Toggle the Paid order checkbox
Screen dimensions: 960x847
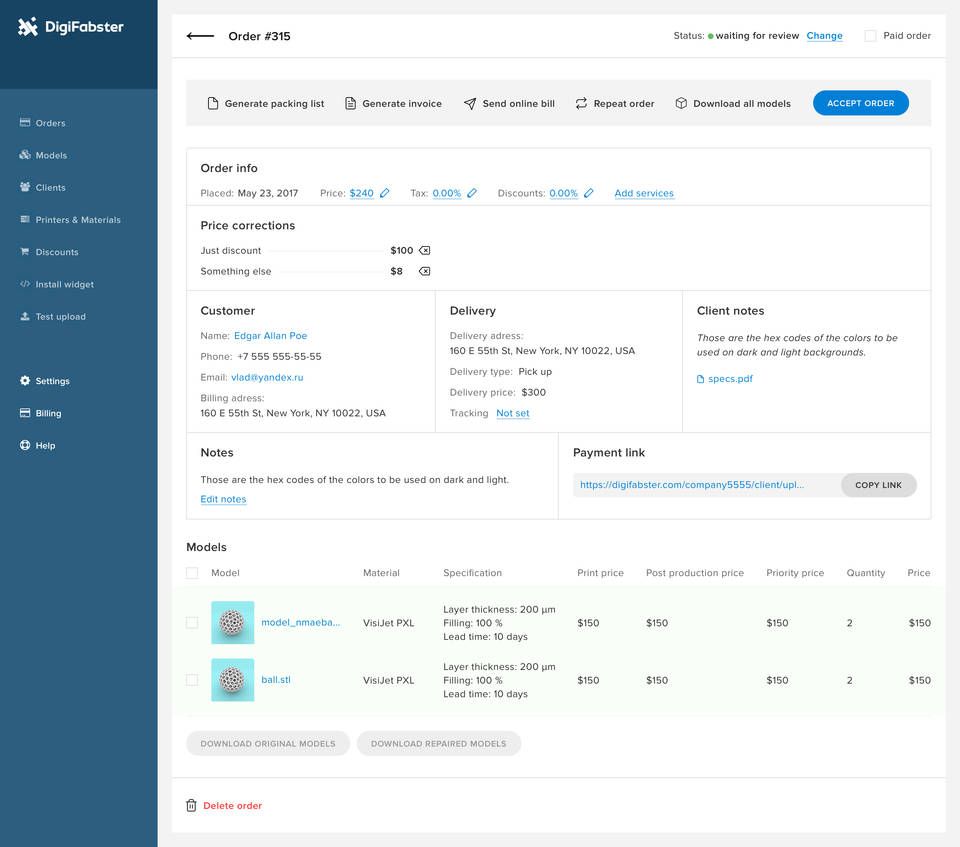[870, 36]
